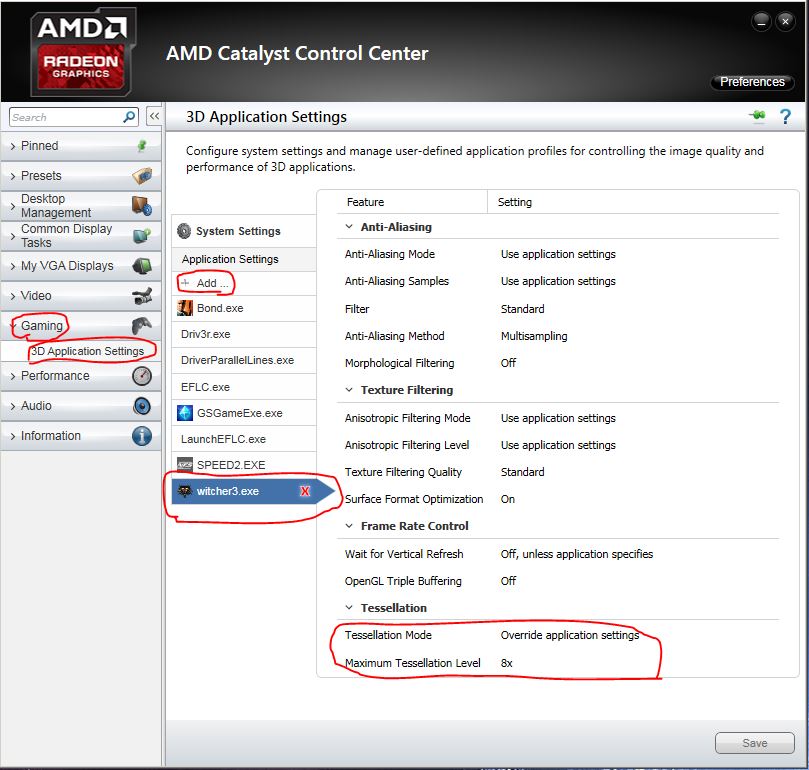809x770 pixels.
Task: Expand the Video section
Action: point(13,296)
